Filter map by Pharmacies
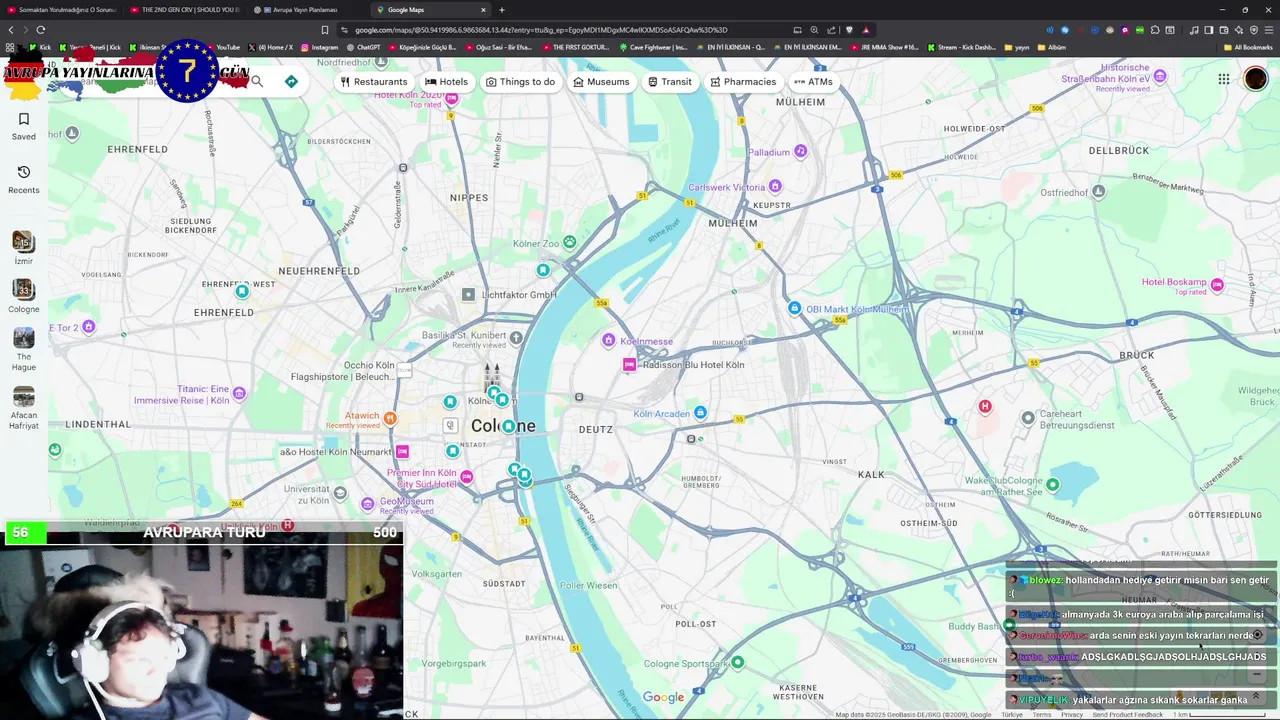This screenshot has width=1280, height=720. point(743,82)
